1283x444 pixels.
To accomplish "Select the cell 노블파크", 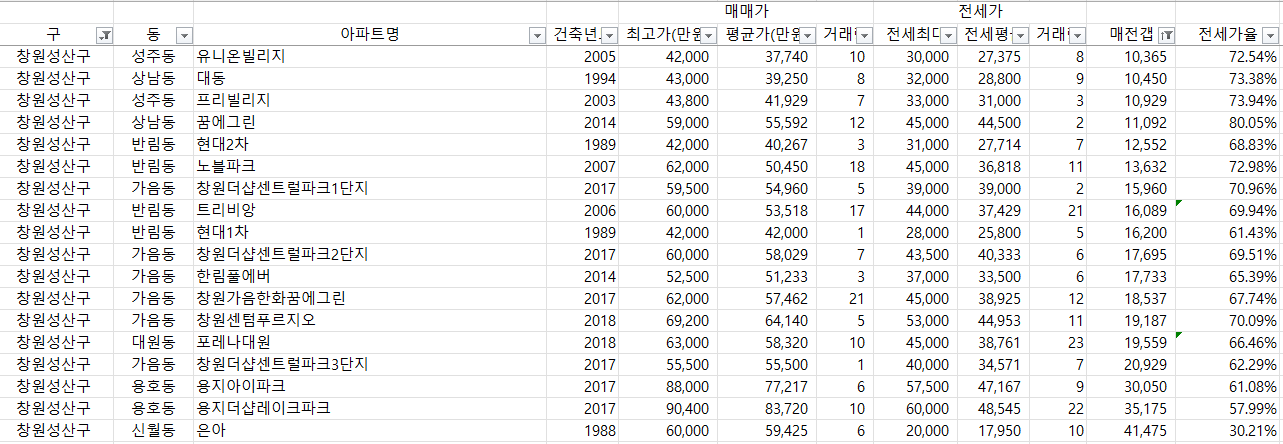I will (370, 165).
